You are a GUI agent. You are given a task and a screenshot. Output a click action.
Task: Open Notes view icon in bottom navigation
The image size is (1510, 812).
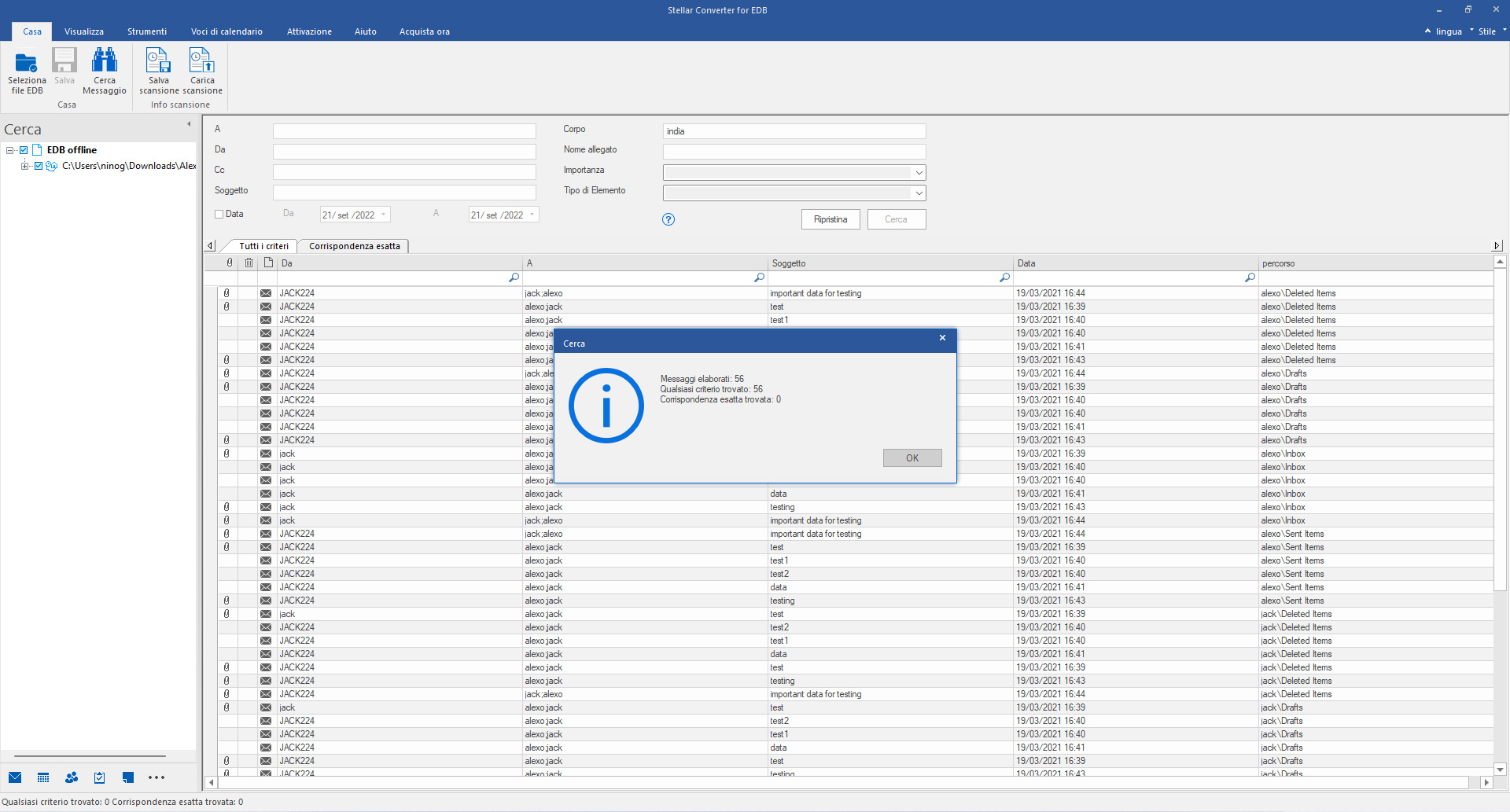[127, 777]
